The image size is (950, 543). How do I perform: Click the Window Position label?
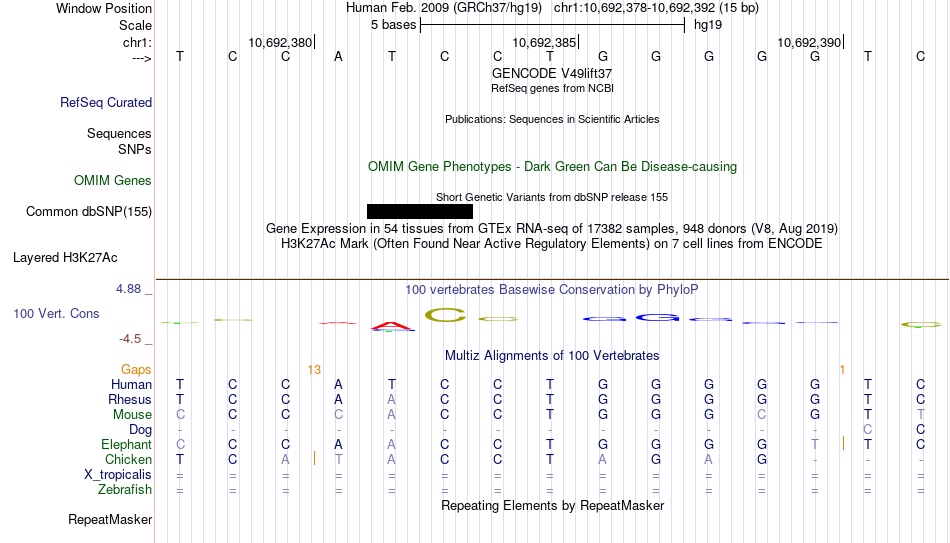click(x=104, y=8)
